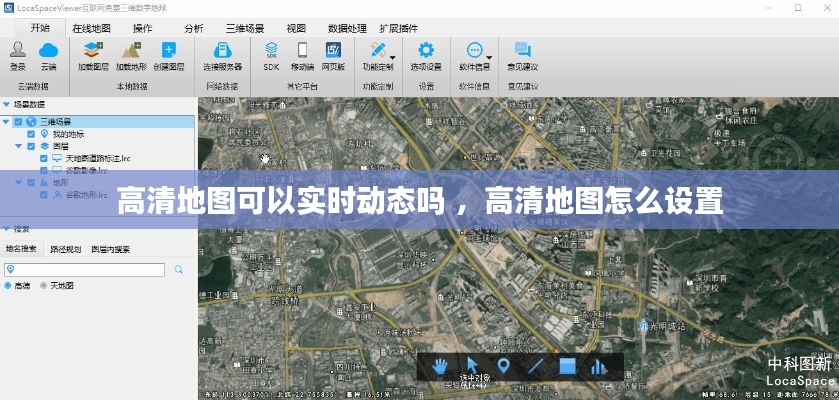Open the 功能定制 dropdown
Viewport: 839px width, 400px height.
point(393,57)
